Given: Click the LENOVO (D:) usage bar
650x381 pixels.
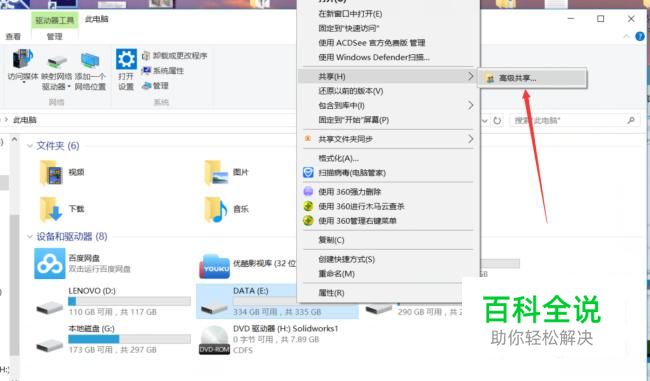Looking at the screenshot, I should coord(129,301).
